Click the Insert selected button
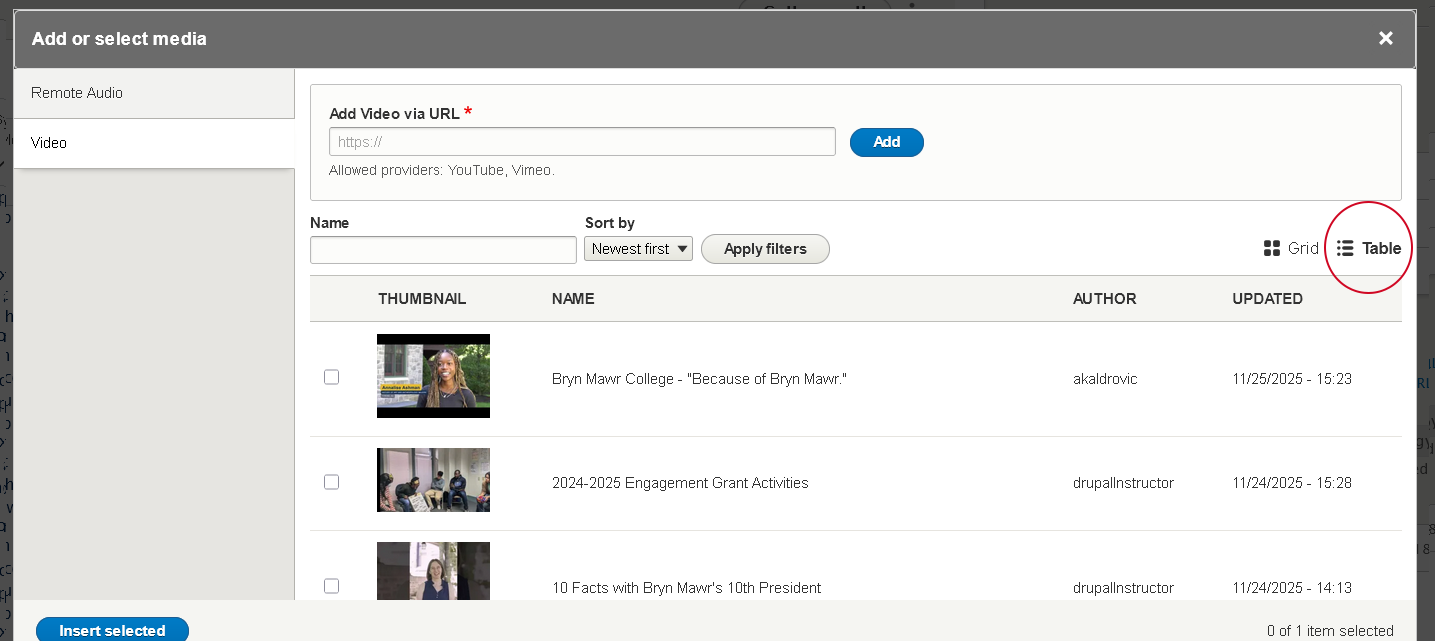Image resolution: width=1435 pixels, height=641 pixels. coord(112,630)
